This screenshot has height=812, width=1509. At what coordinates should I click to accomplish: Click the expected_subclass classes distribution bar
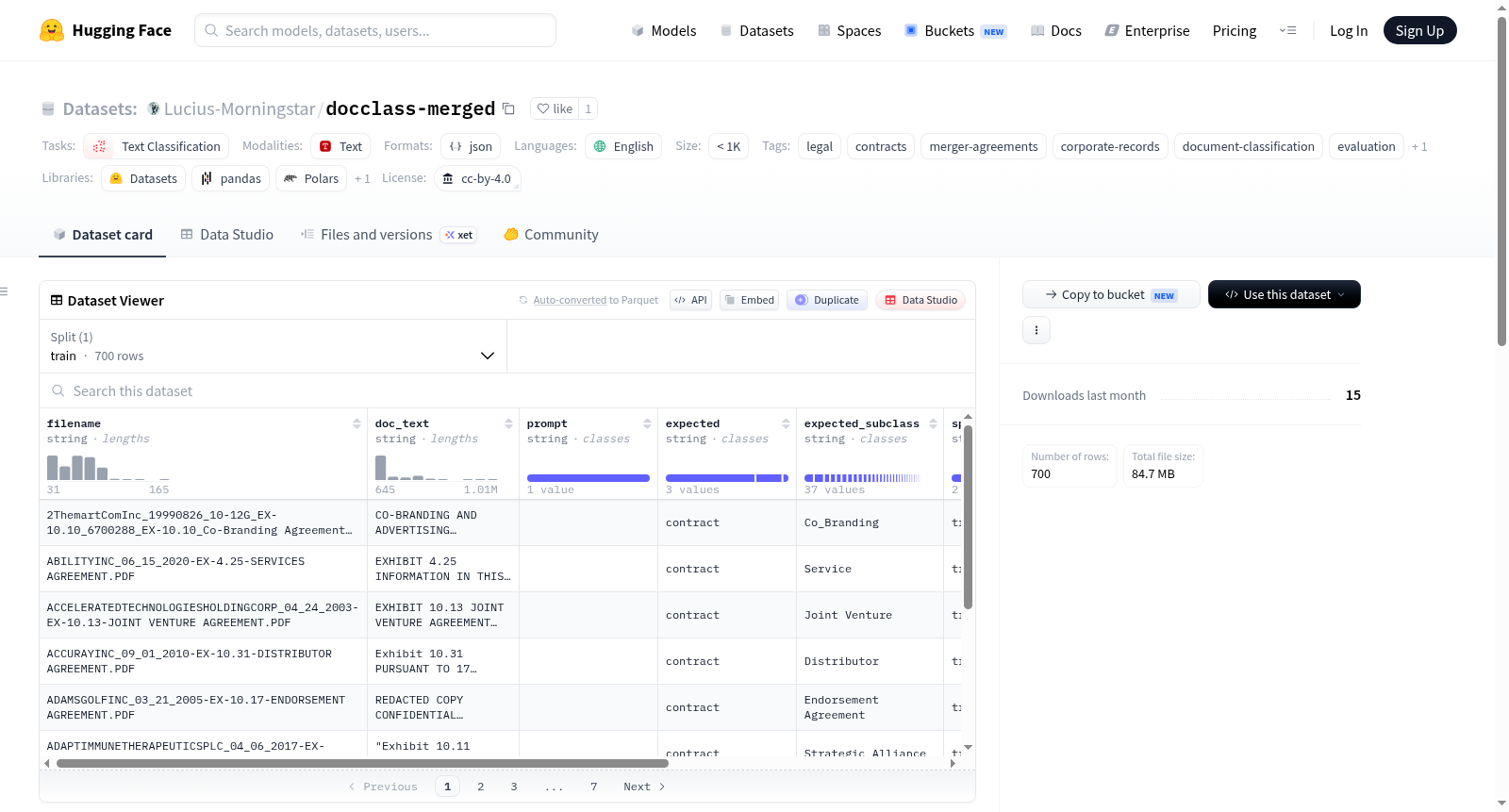point(862,478)
